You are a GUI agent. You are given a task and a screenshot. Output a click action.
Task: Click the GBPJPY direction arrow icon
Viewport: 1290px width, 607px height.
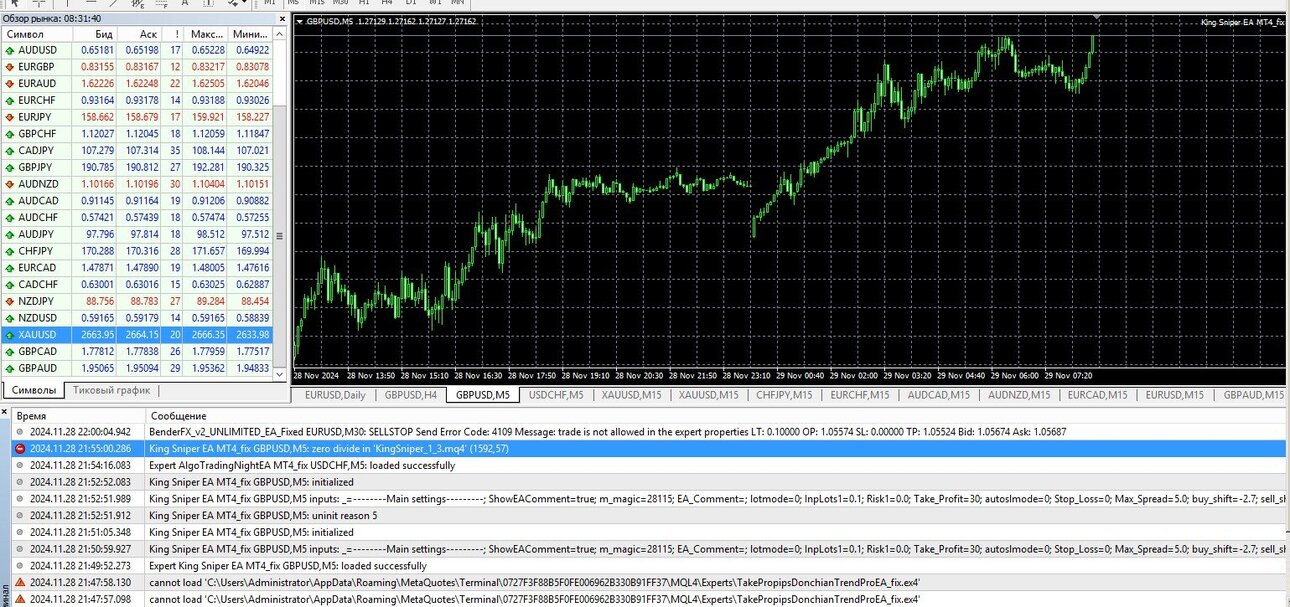(x=10, y=167)
